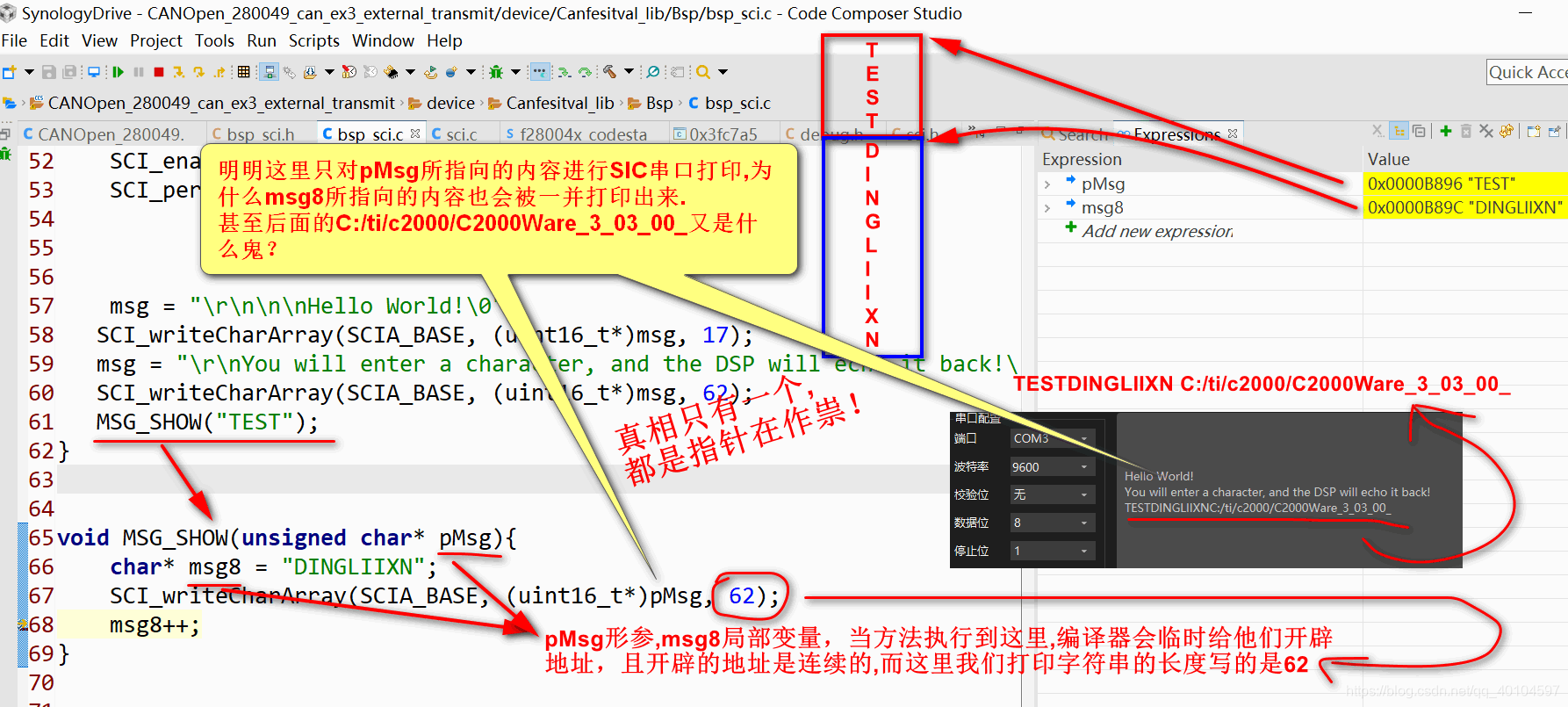This screenshot has height=707, width=1568.
Task: Click the New file toolbar icon
Action: [x=9, y=72]
